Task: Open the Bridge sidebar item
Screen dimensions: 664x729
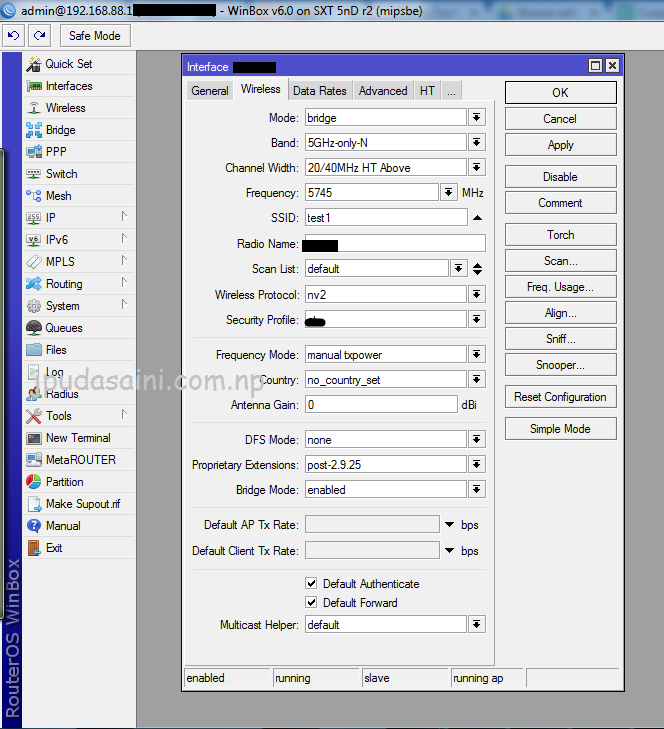Action: click(79, 130)
